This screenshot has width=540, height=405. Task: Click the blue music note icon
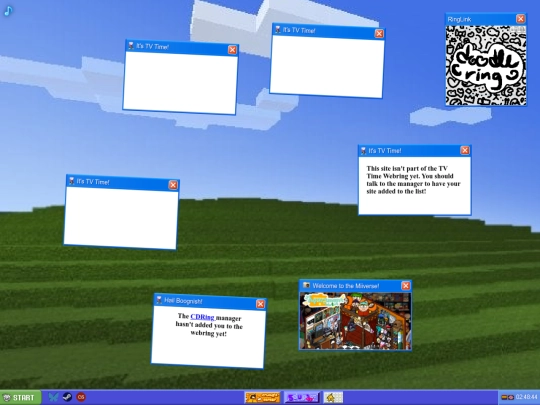[x=8, y=11]
